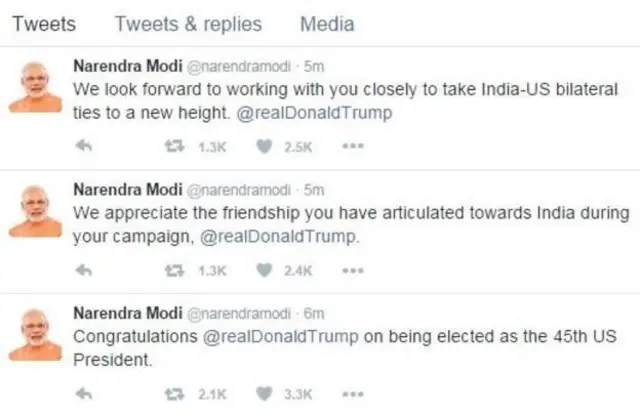Open Narendra Modi's name on the first tweet
This screenshot has width=640, height=414.
(x=124, y=66)
